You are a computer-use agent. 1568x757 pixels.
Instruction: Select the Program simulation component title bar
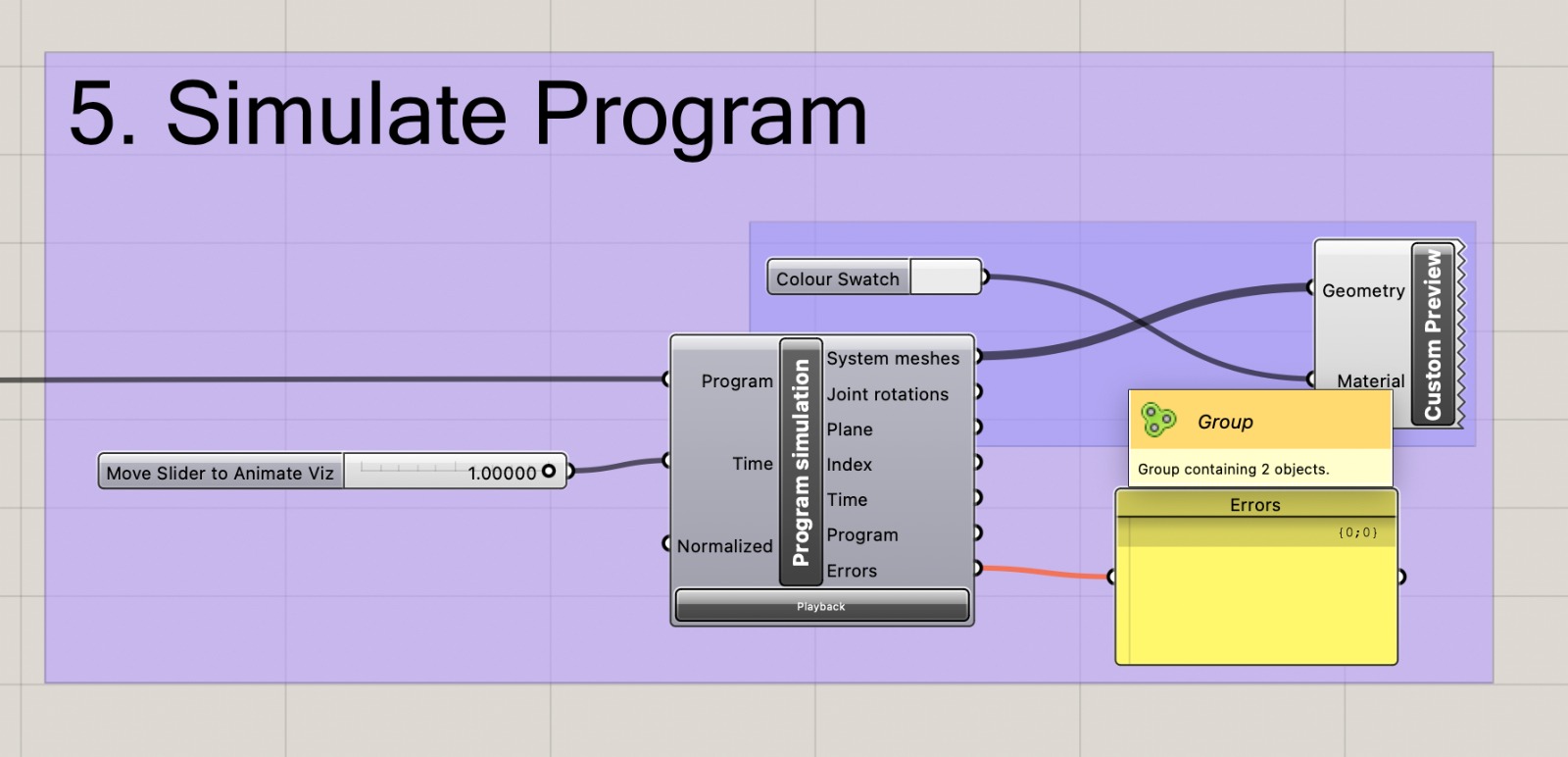point(801,462)
